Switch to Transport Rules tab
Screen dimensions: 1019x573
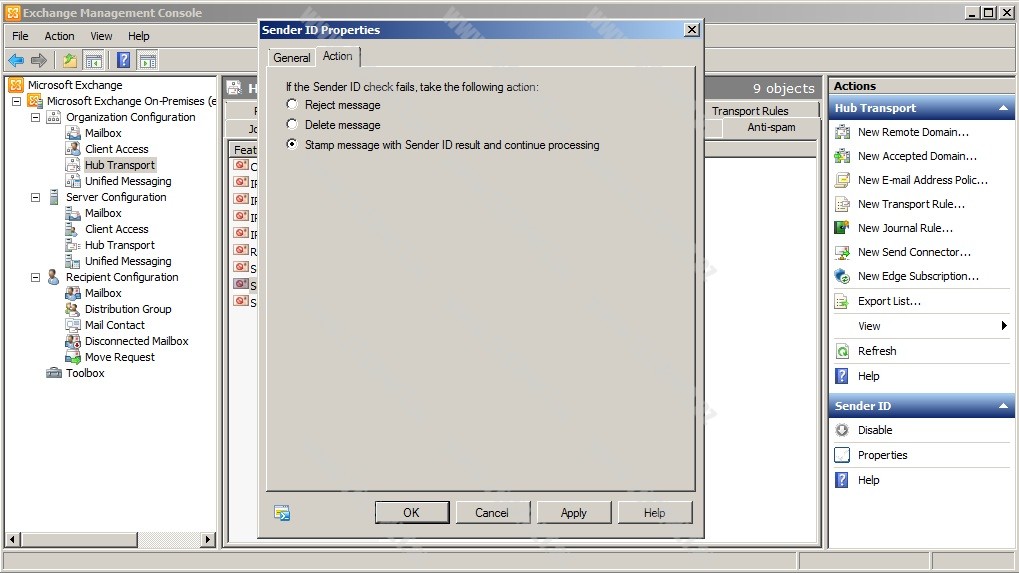[750, 111]
